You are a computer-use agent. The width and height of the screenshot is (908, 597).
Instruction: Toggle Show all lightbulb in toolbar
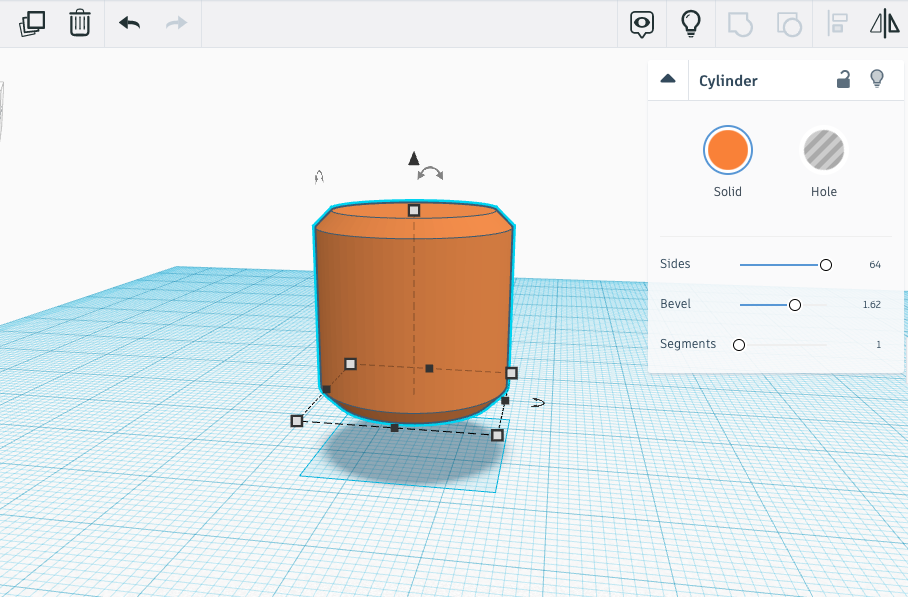pyautogui.click(x=690, y=24)
